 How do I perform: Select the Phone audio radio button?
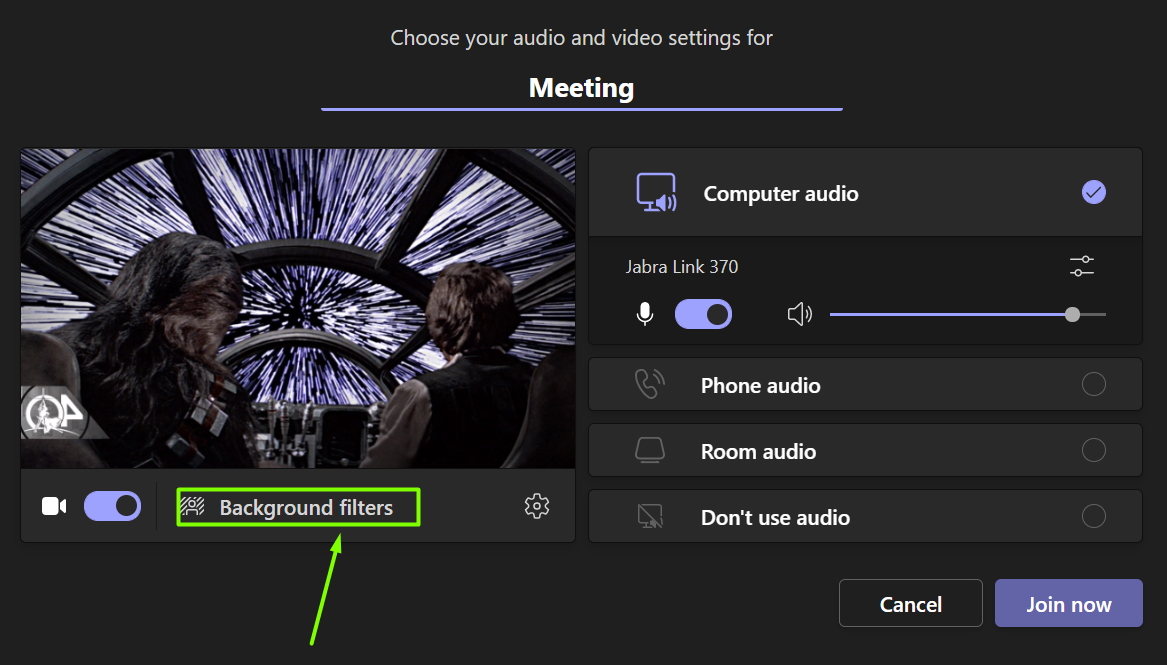(1093, 385)
